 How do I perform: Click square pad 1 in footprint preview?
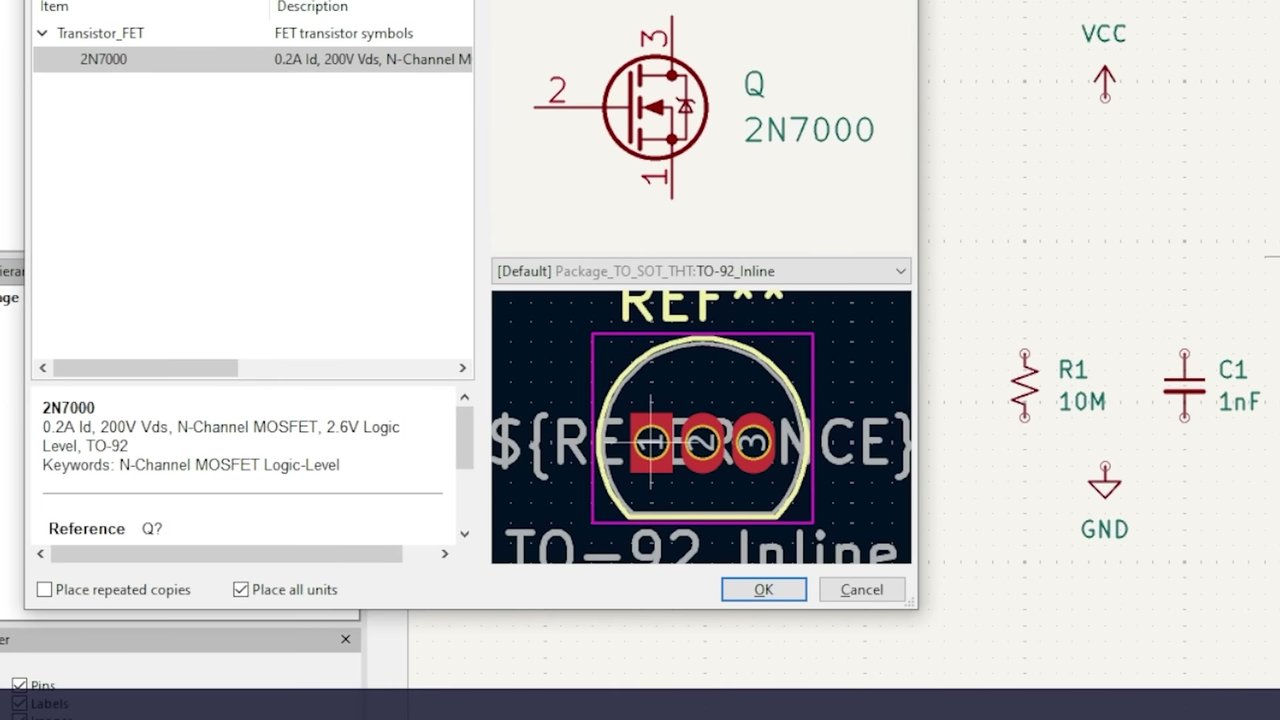651,443
